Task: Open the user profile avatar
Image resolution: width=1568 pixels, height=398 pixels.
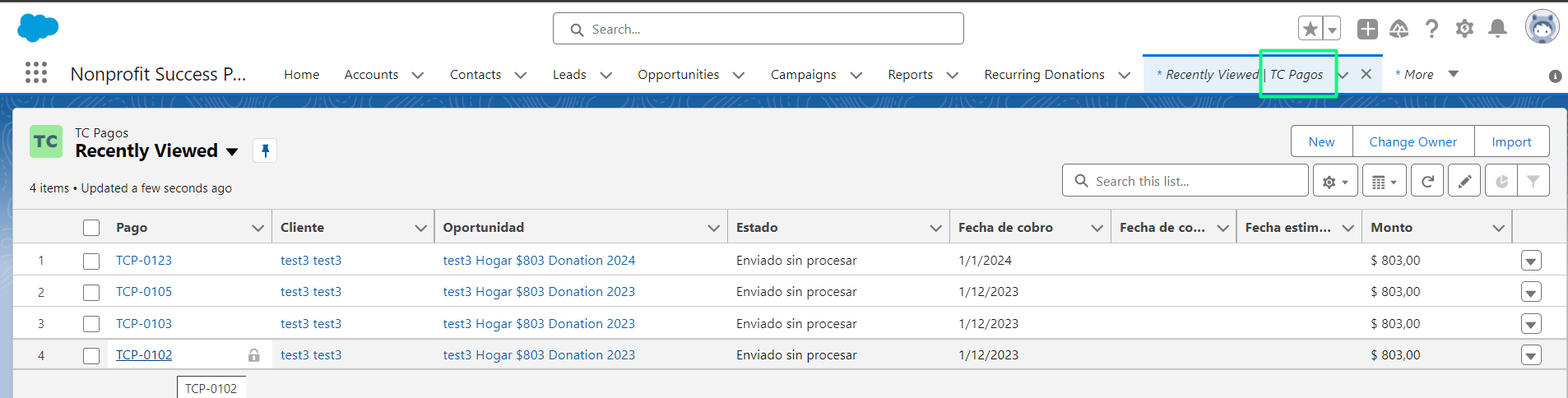Action: 1542,28
